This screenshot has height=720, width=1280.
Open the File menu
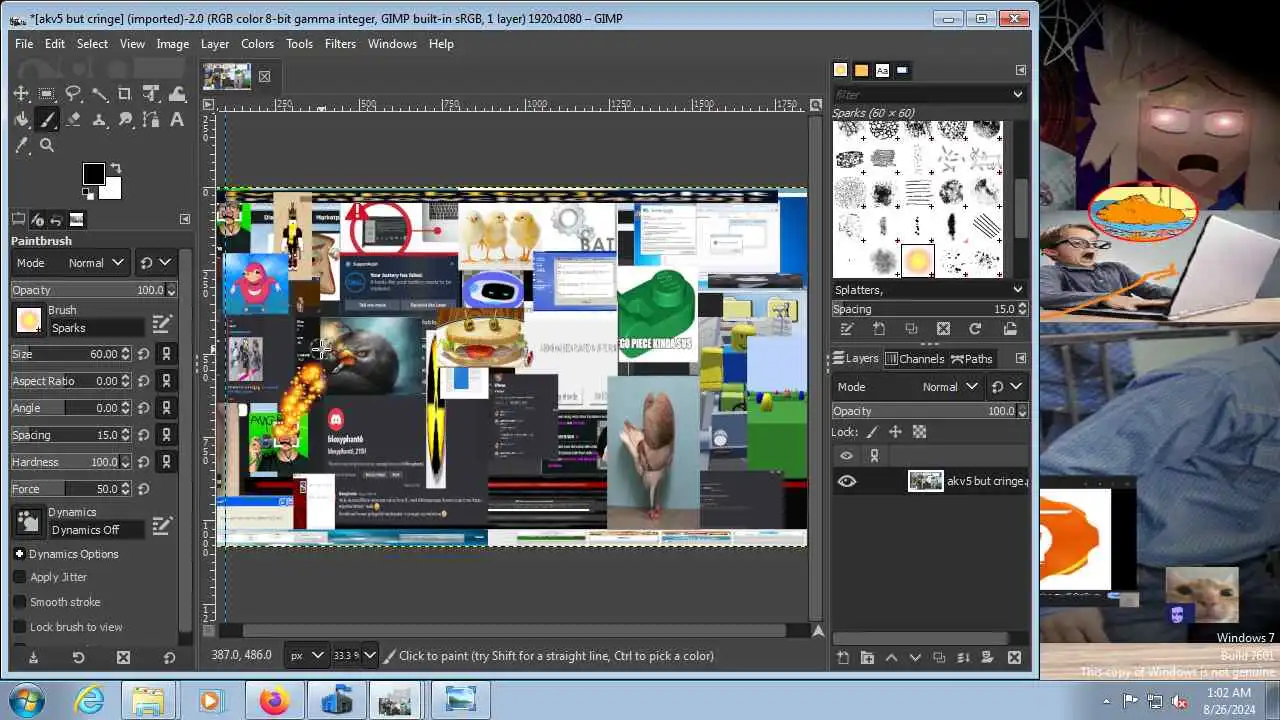click(x=24, y=44)
